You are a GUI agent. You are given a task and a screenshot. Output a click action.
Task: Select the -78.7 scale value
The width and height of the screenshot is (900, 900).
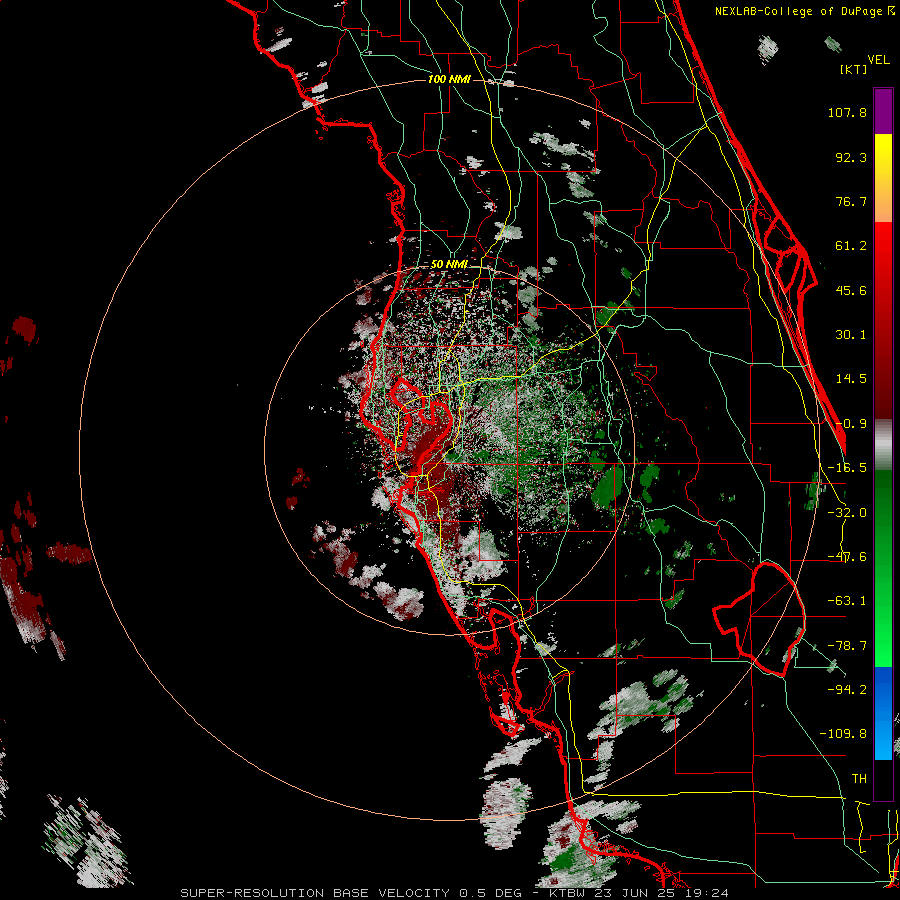(847, 646)
